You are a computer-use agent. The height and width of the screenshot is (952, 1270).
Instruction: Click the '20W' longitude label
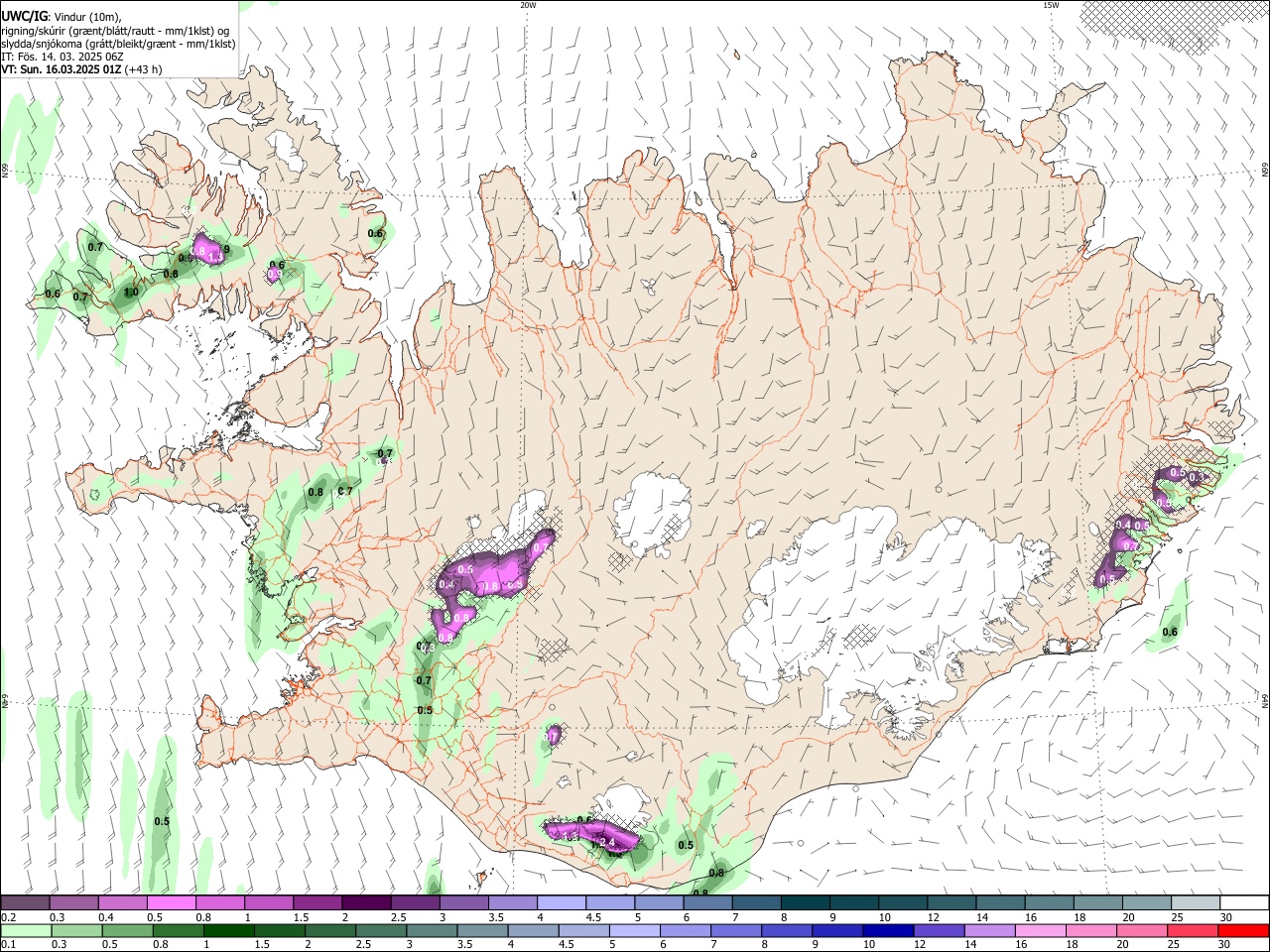pyautogui.click(x=528, y=5)
